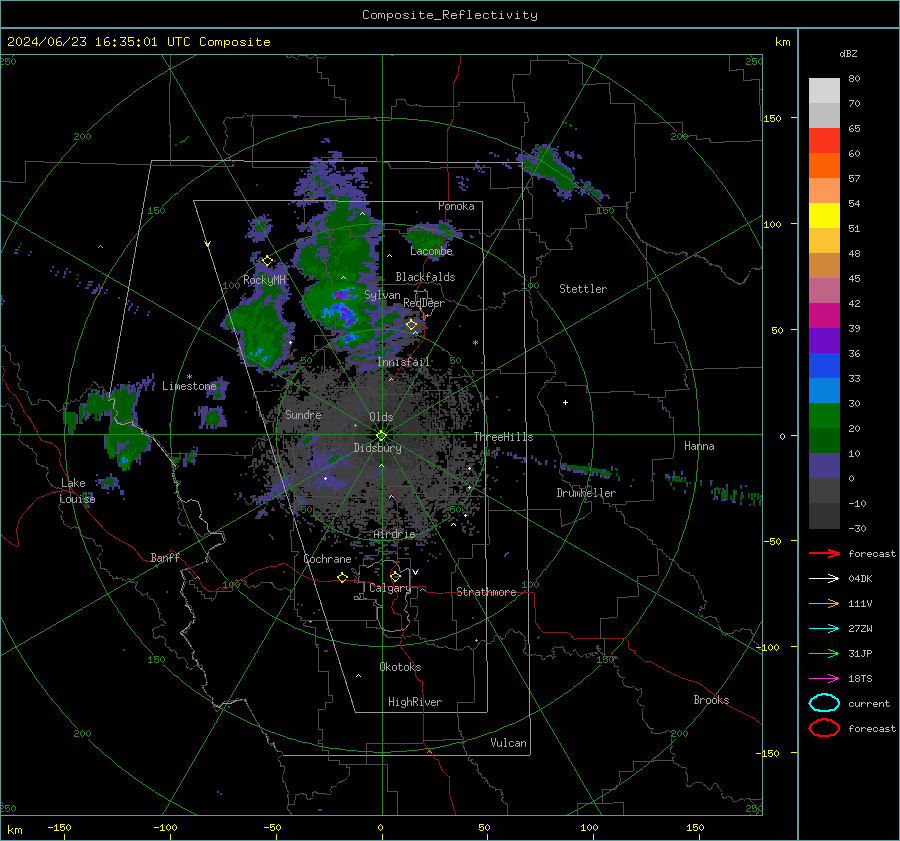Click the Airdrie city label
The width and height of the screenshot is (900, 841).
coord(394,534)
